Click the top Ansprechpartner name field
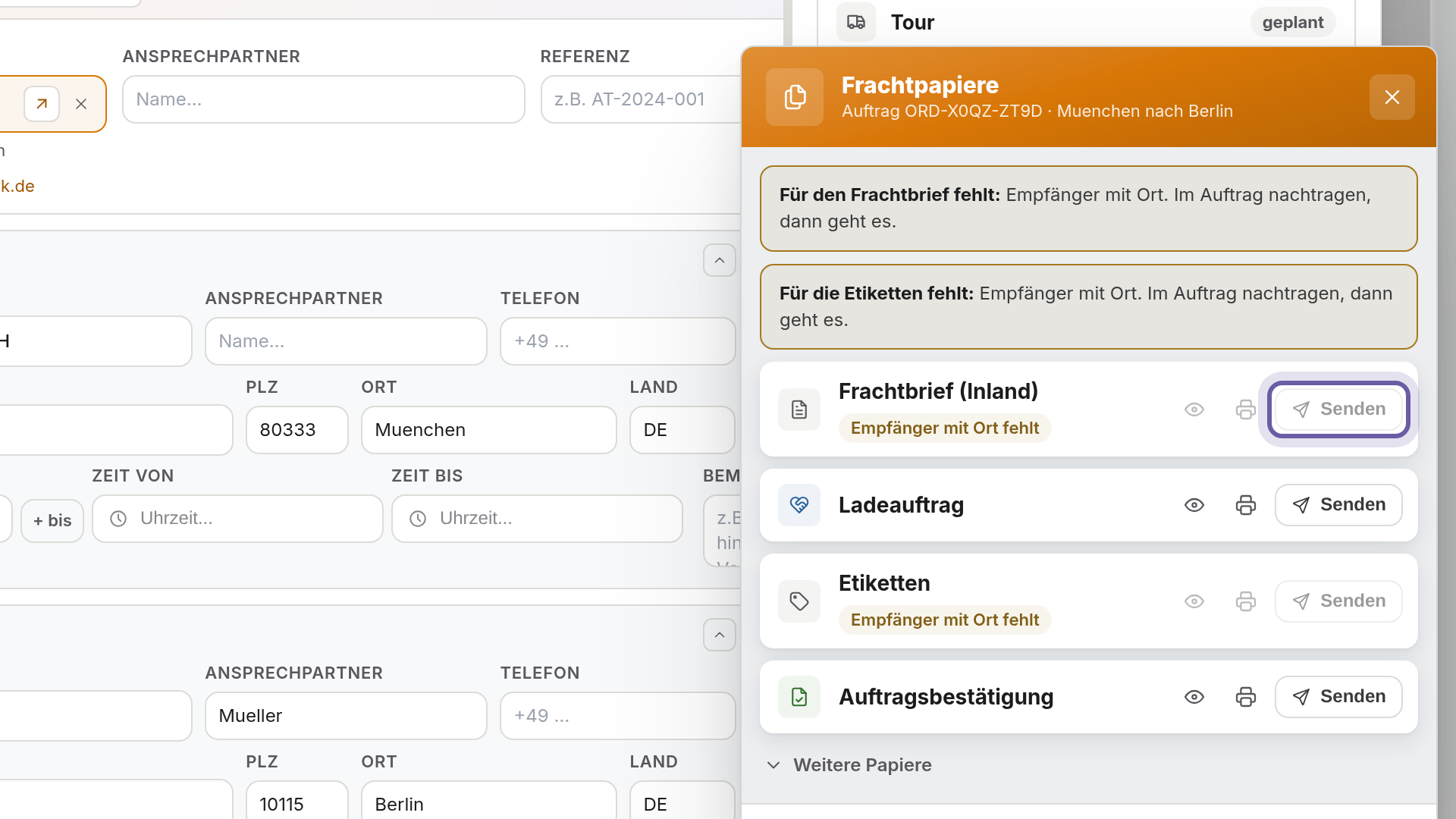This screenshot has height=819, width=1456. pyautogui.click(x=324, y=99)
